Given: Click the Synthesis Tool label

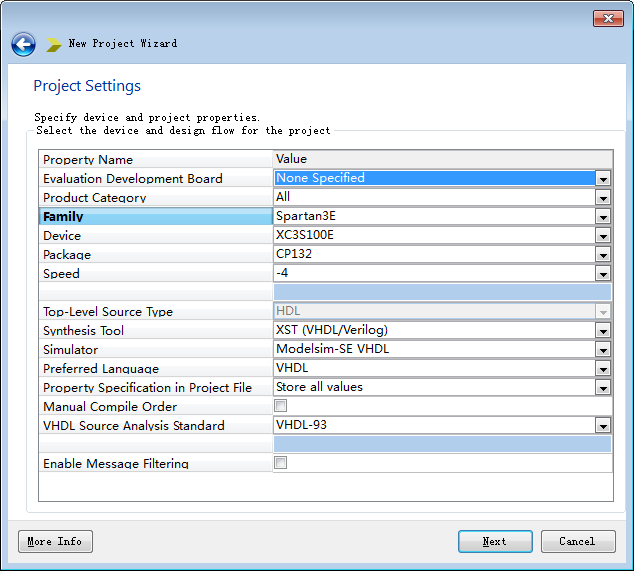Looking at the screenshot, I should tap(83, 331).
